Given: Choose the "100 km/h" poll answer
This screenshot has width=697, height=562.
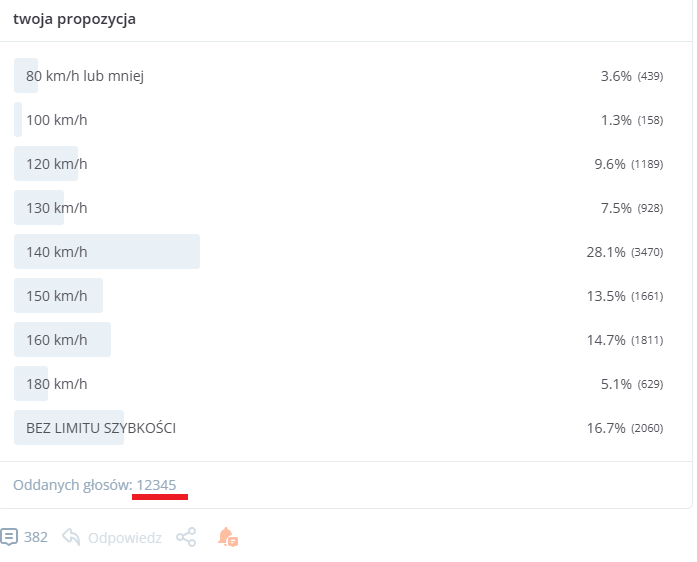Looking at the screenshot, I should tap(57, 120).
